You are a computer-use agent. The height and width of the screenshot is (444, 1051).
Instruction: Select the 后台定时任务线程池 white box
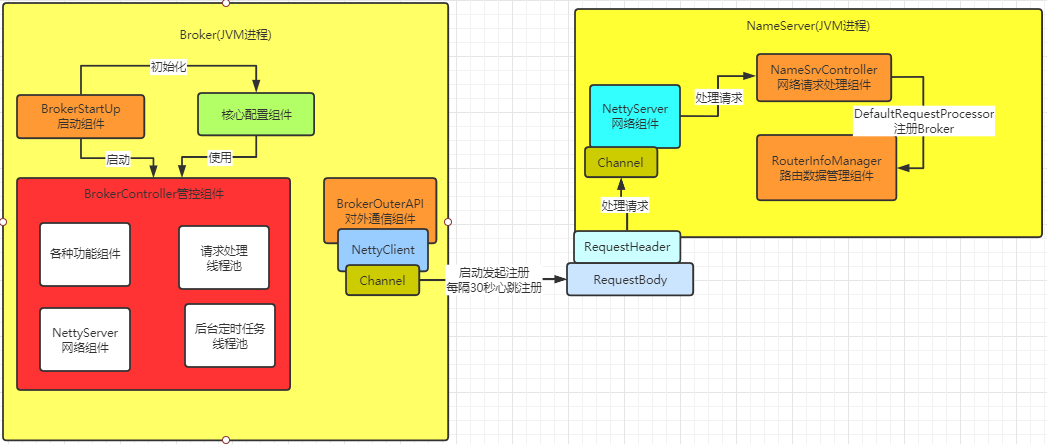point(230,335)
